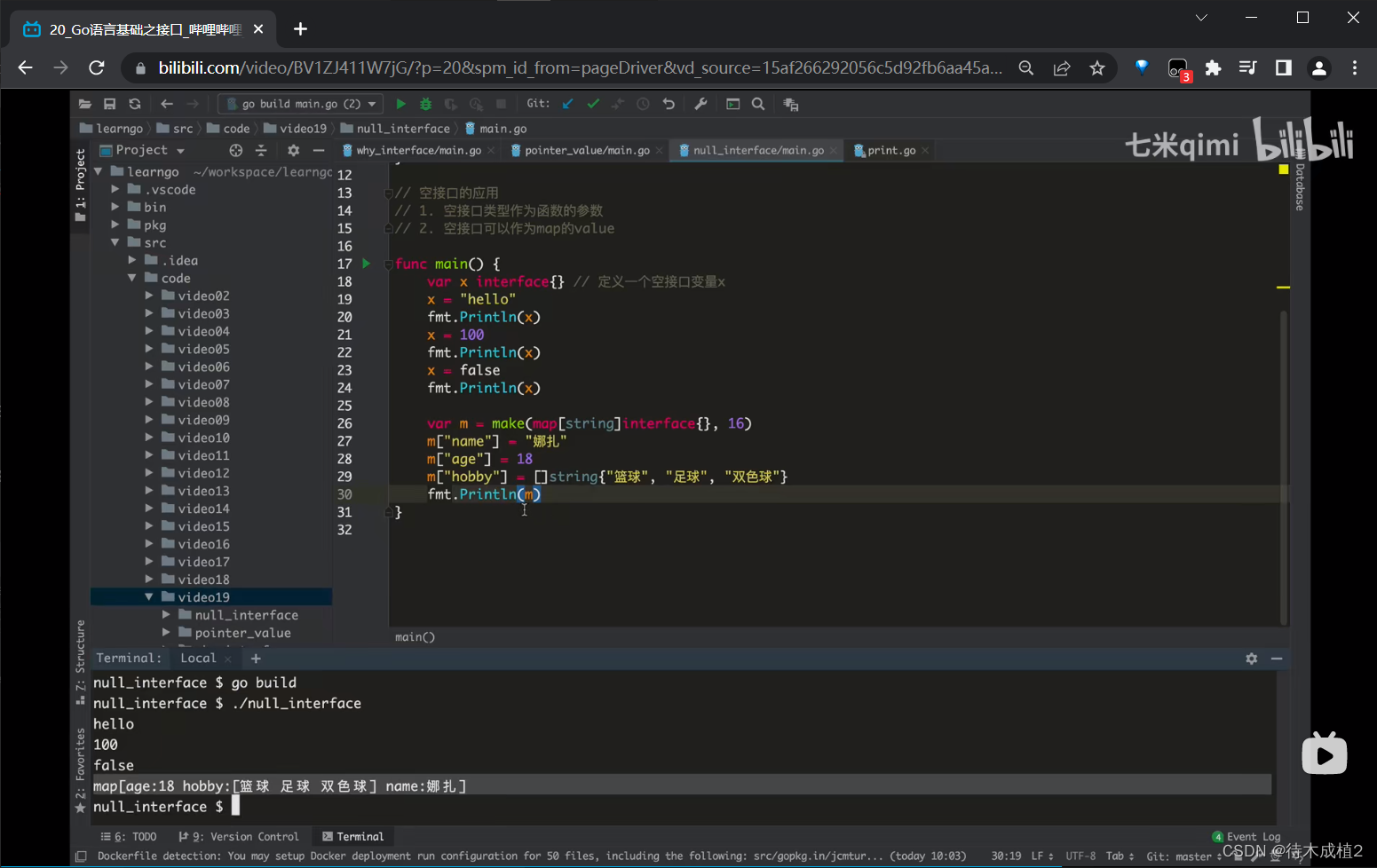Open the Event Log
Screen dimensions: 1377x868
tap(1246, 837)
